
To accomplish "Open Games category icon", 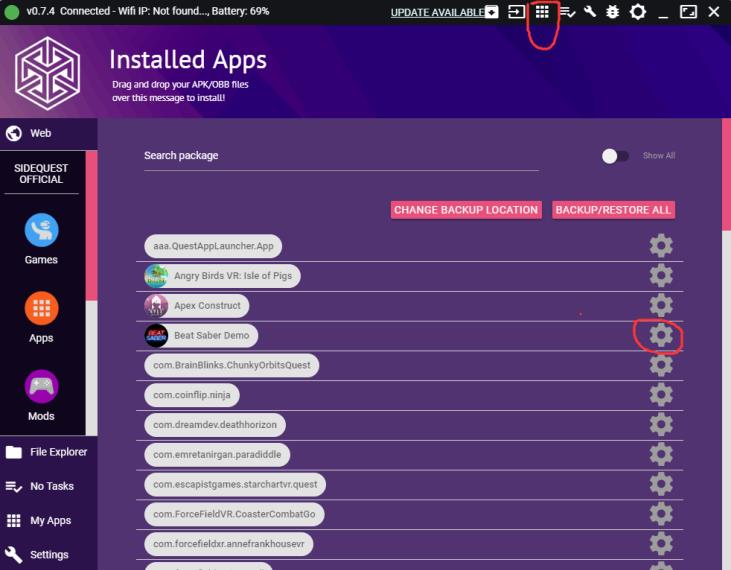I will (41, 230).
